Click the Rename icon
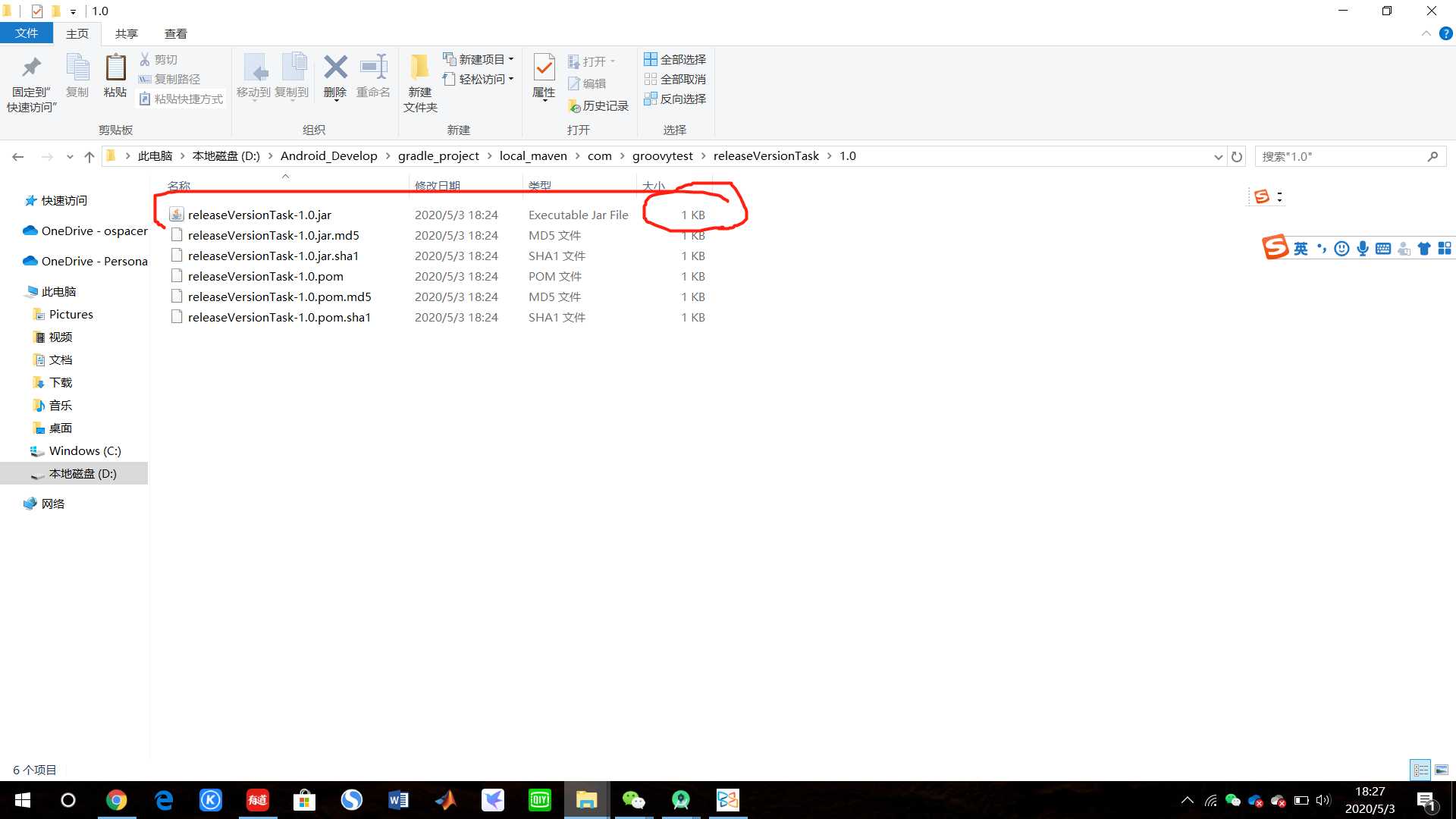 (373, 67)
